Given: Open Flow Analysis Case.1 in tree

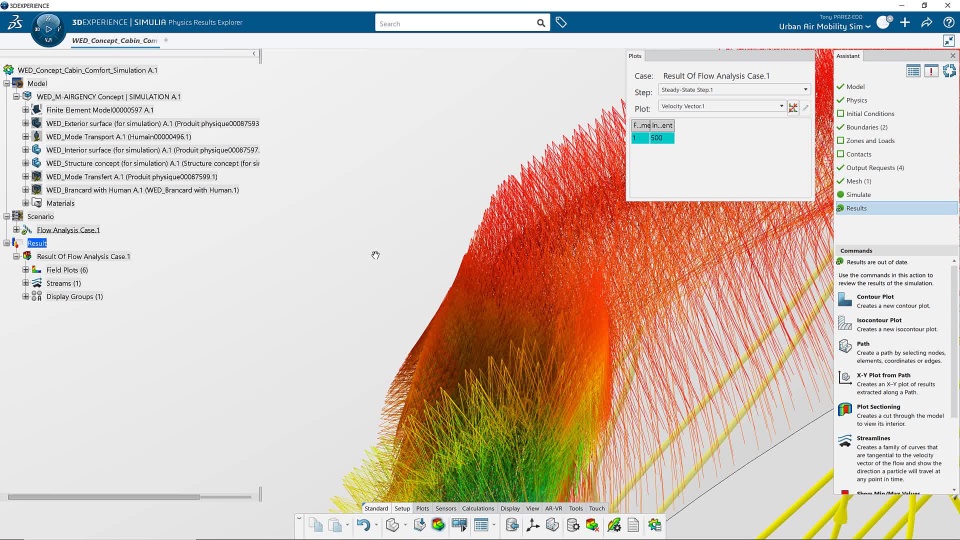Looking at the screenshot, I should 68,230.
